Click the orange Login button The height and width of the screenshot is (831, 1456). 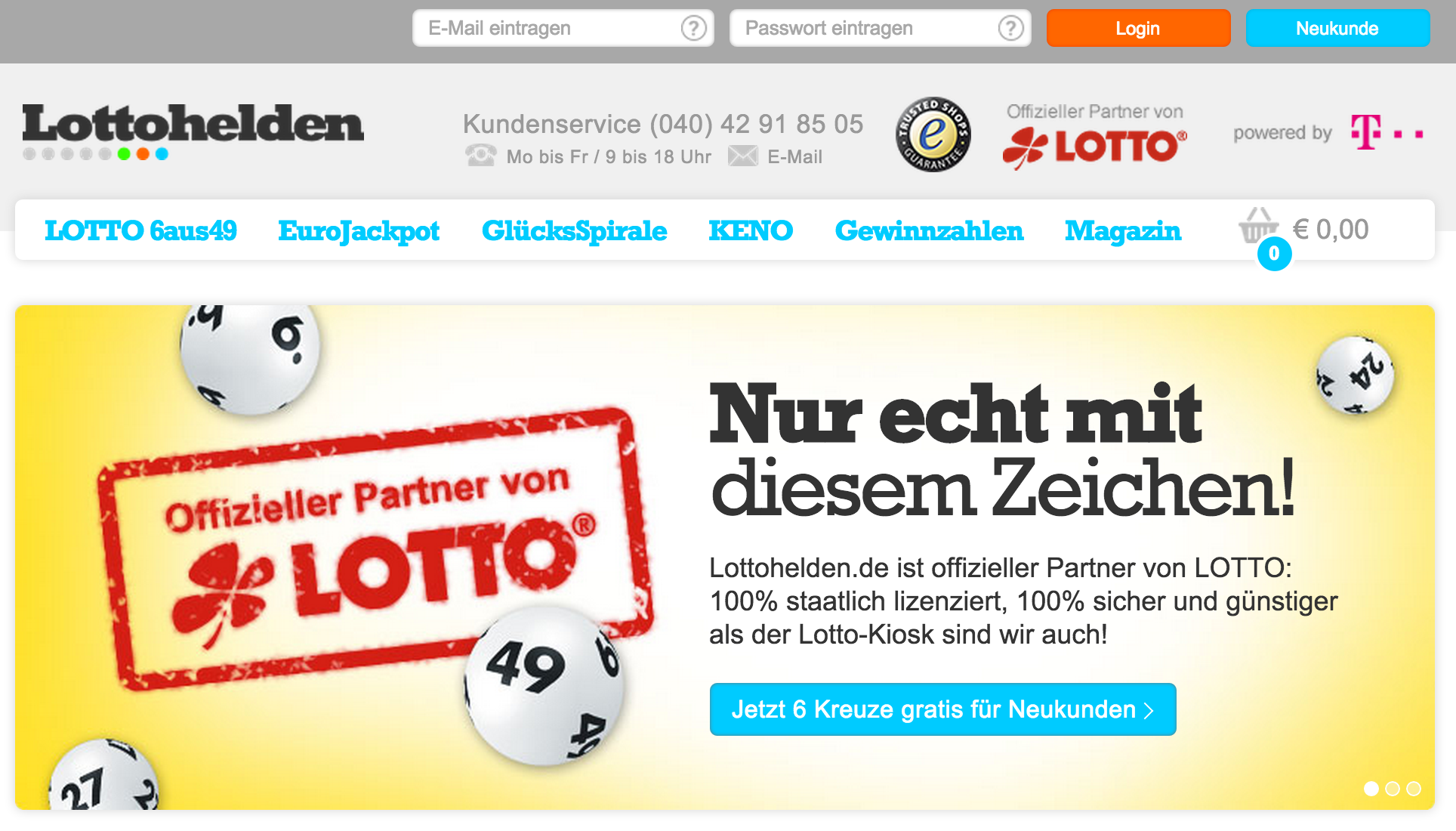1138,28
